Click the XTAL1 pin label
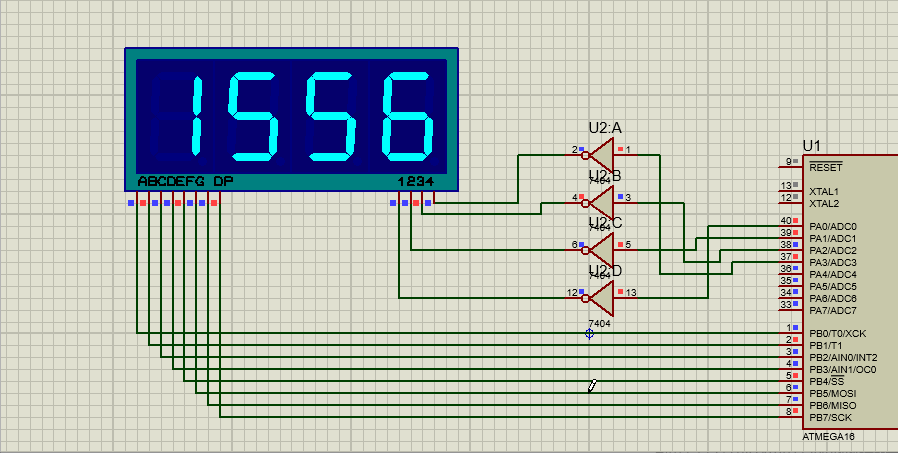The height and width of the screenshot is (453, 898). 824,191
